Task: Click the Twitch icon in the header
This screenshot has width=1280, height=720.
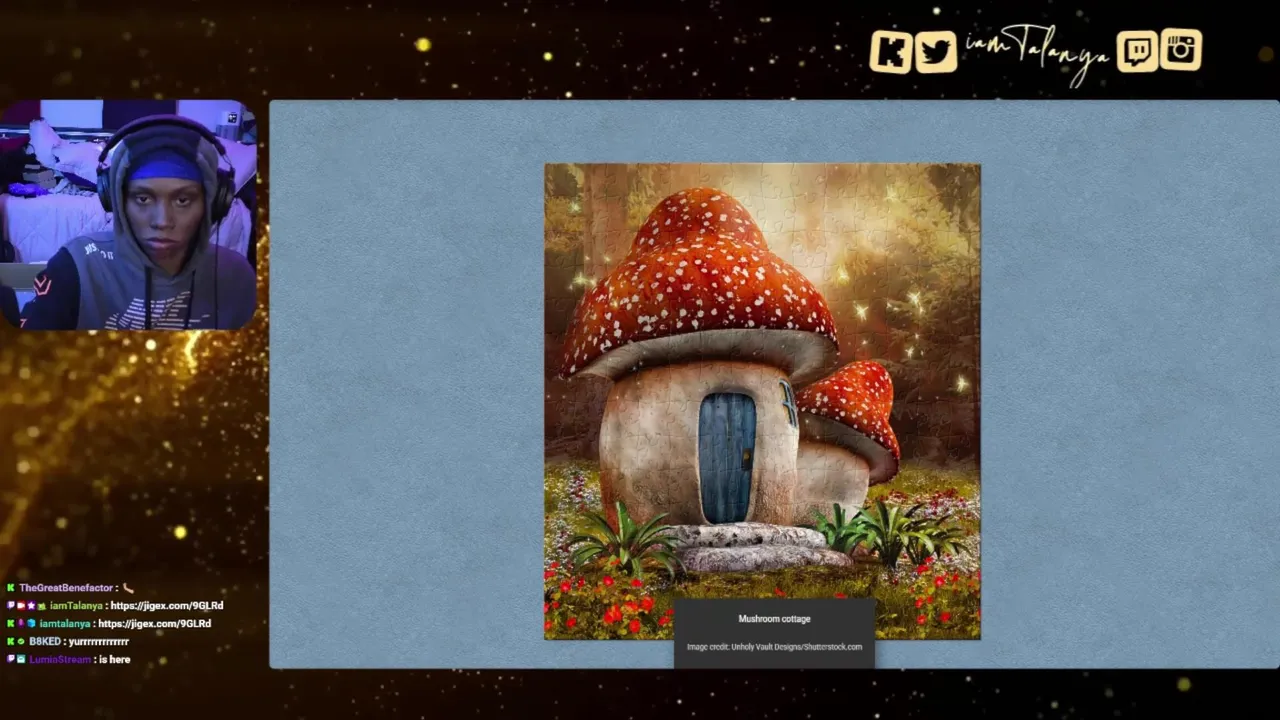Action: coord(1137,51)
